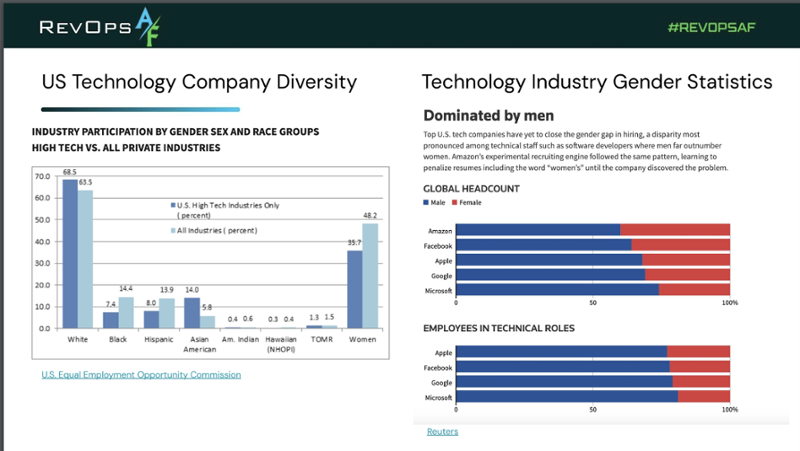Click the Google label in Global Headcount
Viewport: 800px width, 451px height.
point(441,276)
